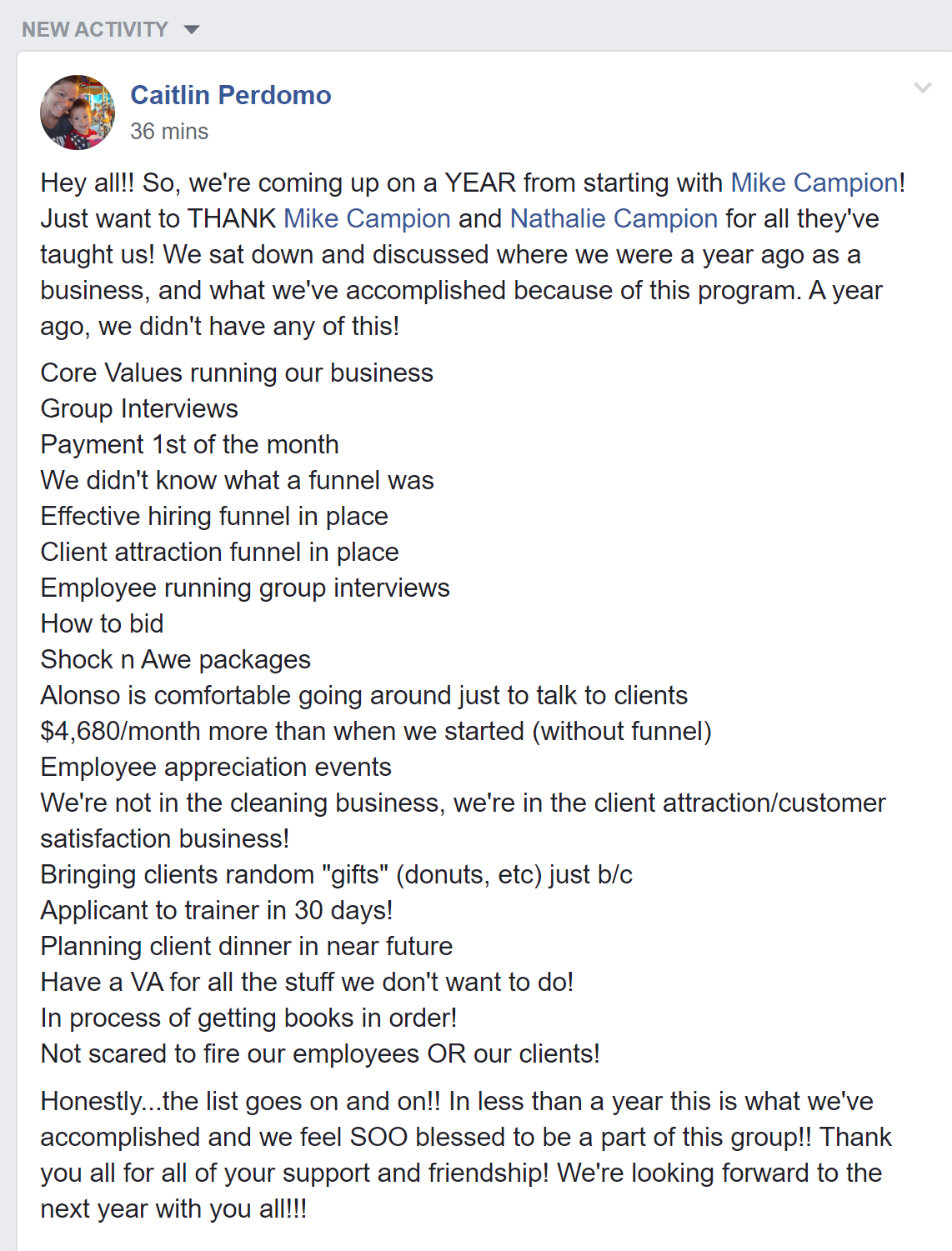
Task: Click the NEW ACTIVITY dropdown arrow
Action: [x=192, y=30]
